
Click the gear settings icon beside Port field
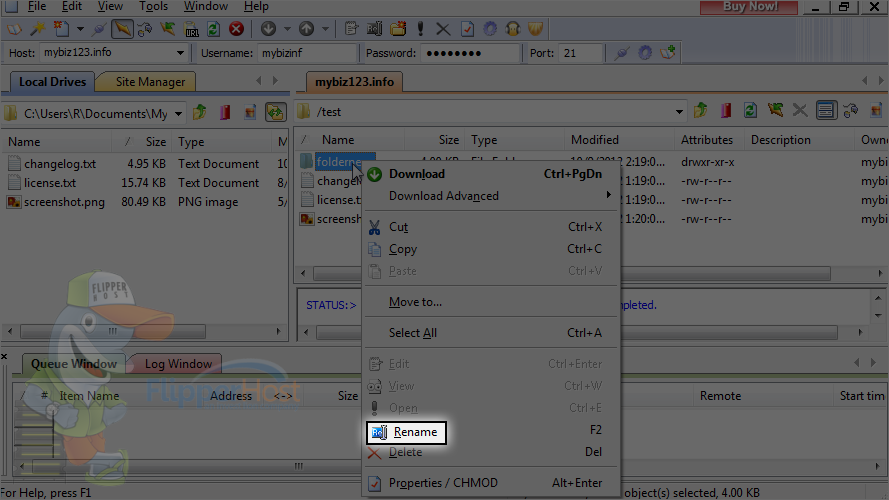(645, 53)
